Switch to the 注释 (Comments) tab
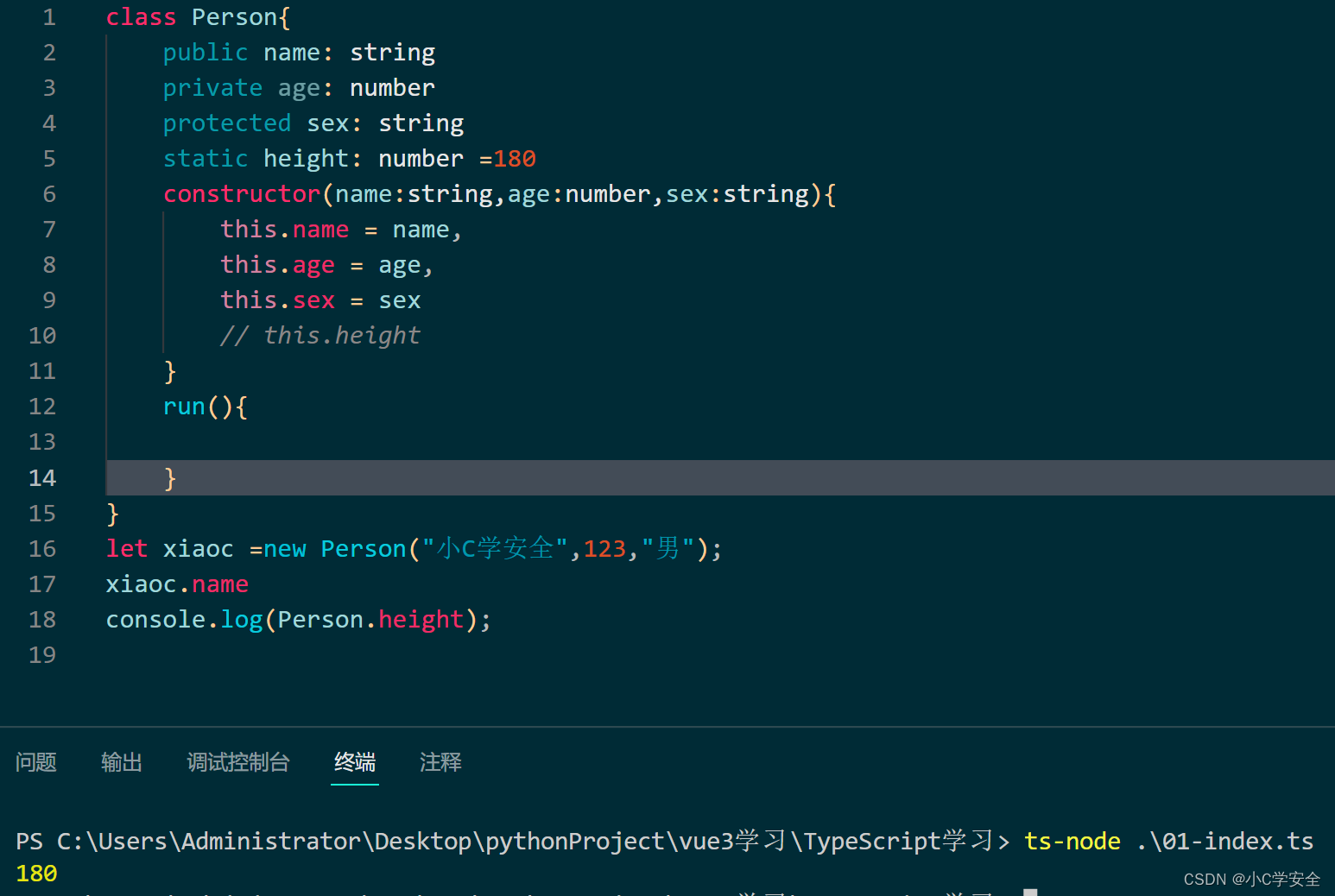The height and width of the screenshot is (896, 1335). pyautogui.click(x=440, y=763)
